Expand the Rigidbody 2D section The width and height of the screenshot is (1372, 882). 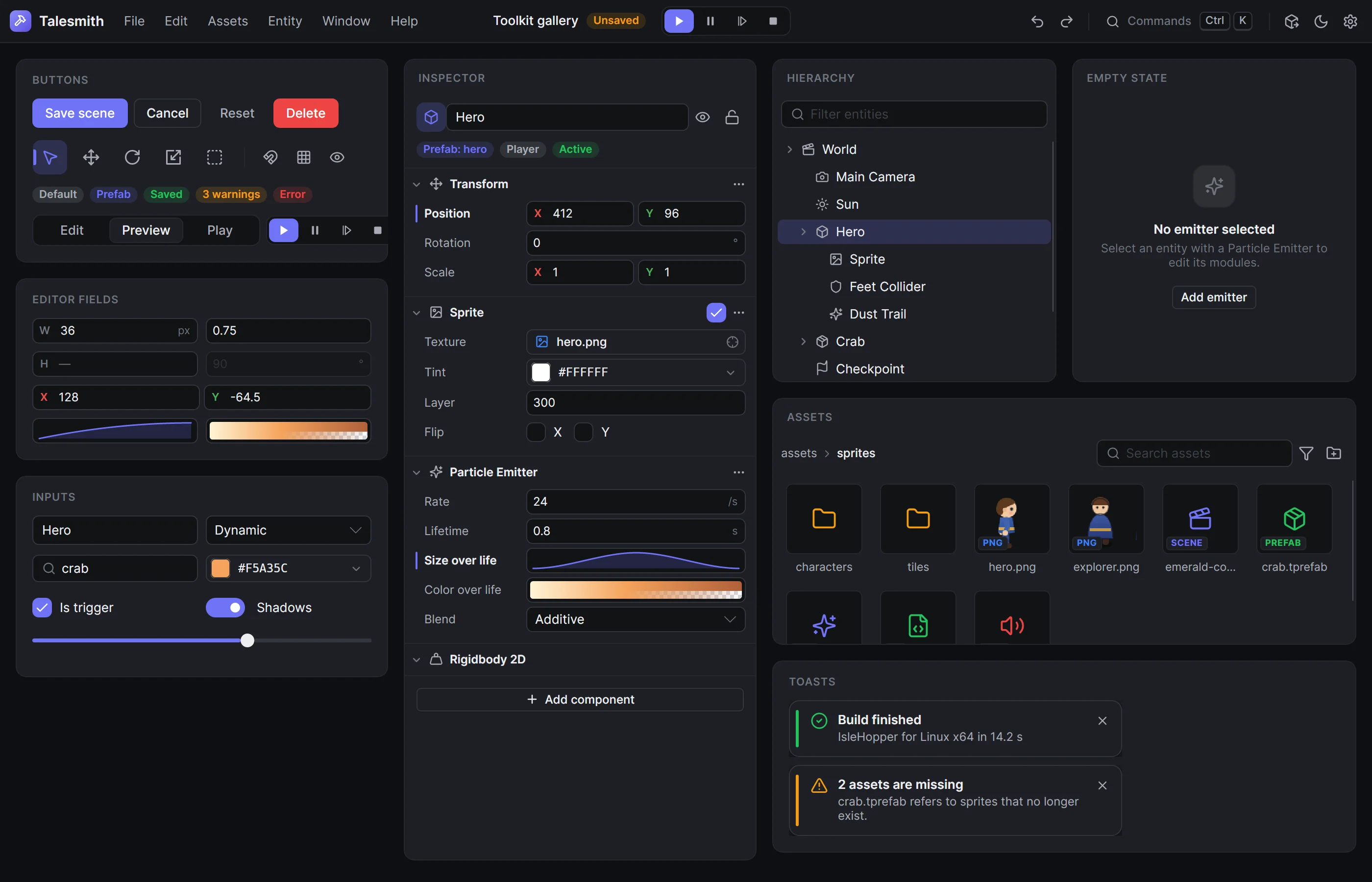416,660
